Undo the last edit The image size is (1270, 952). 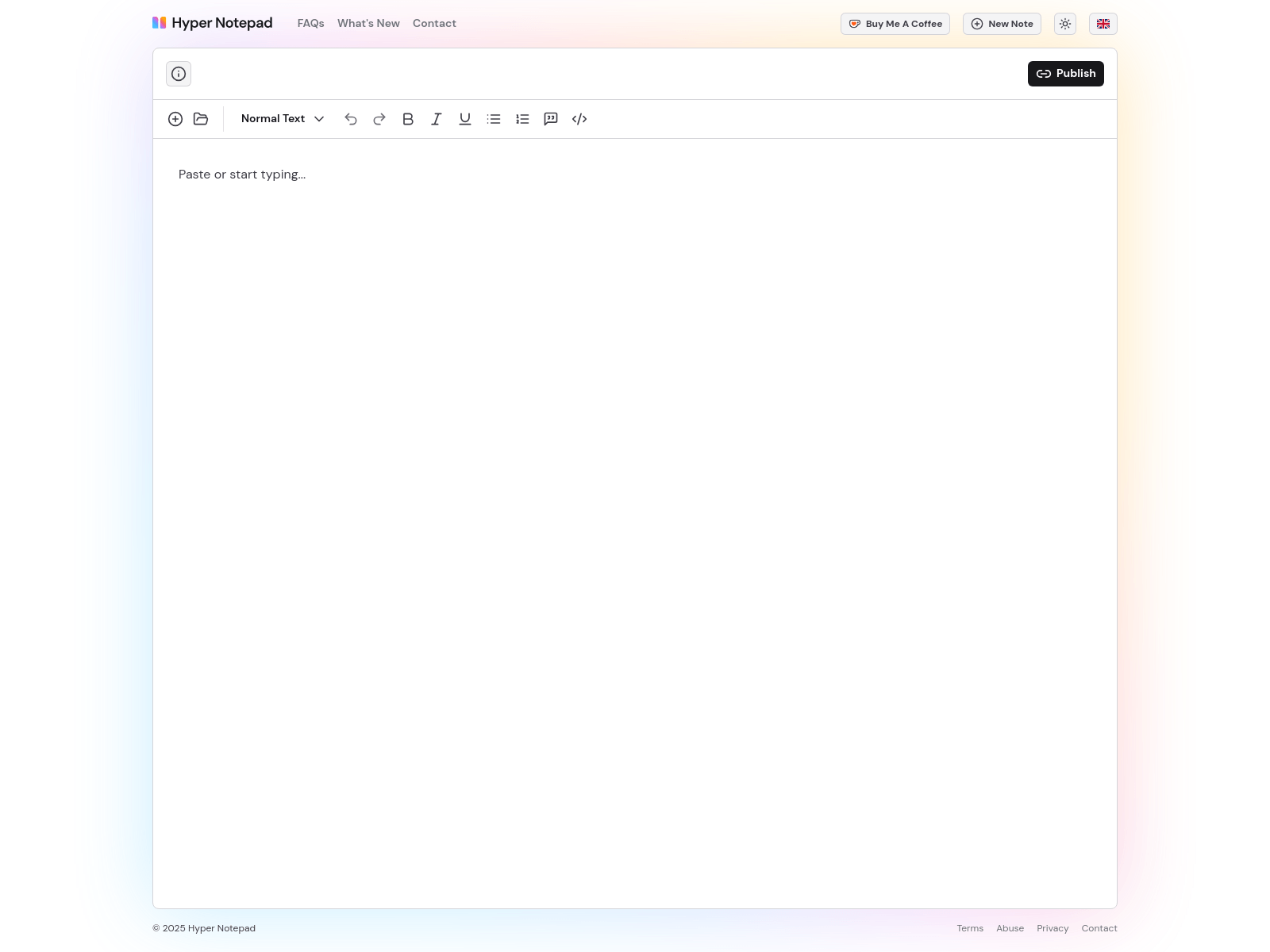pyautogui.click(x=351, y=119)
